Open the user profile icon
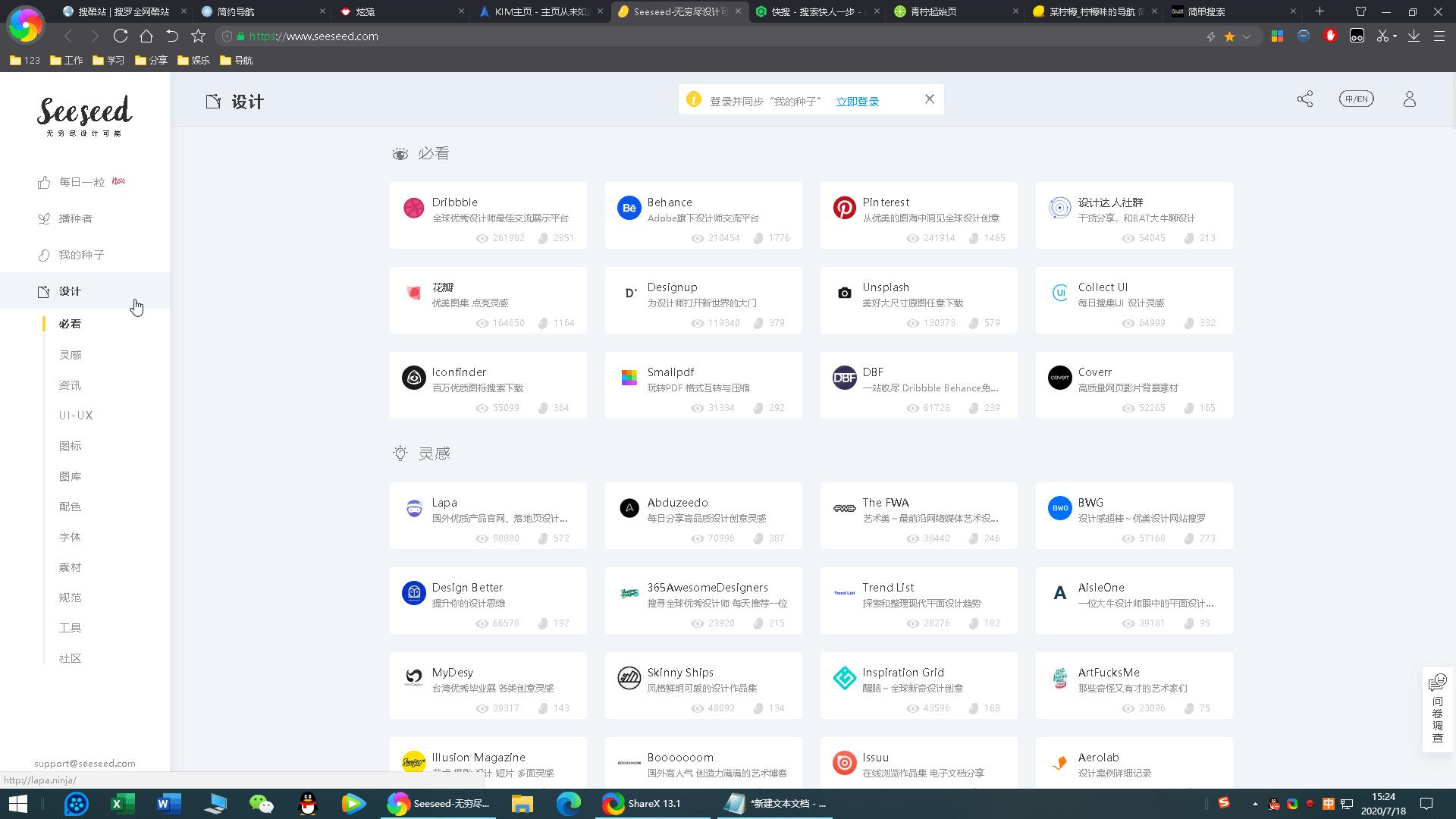Viewport: 1456px width, 819px height. click(1409, 99)
